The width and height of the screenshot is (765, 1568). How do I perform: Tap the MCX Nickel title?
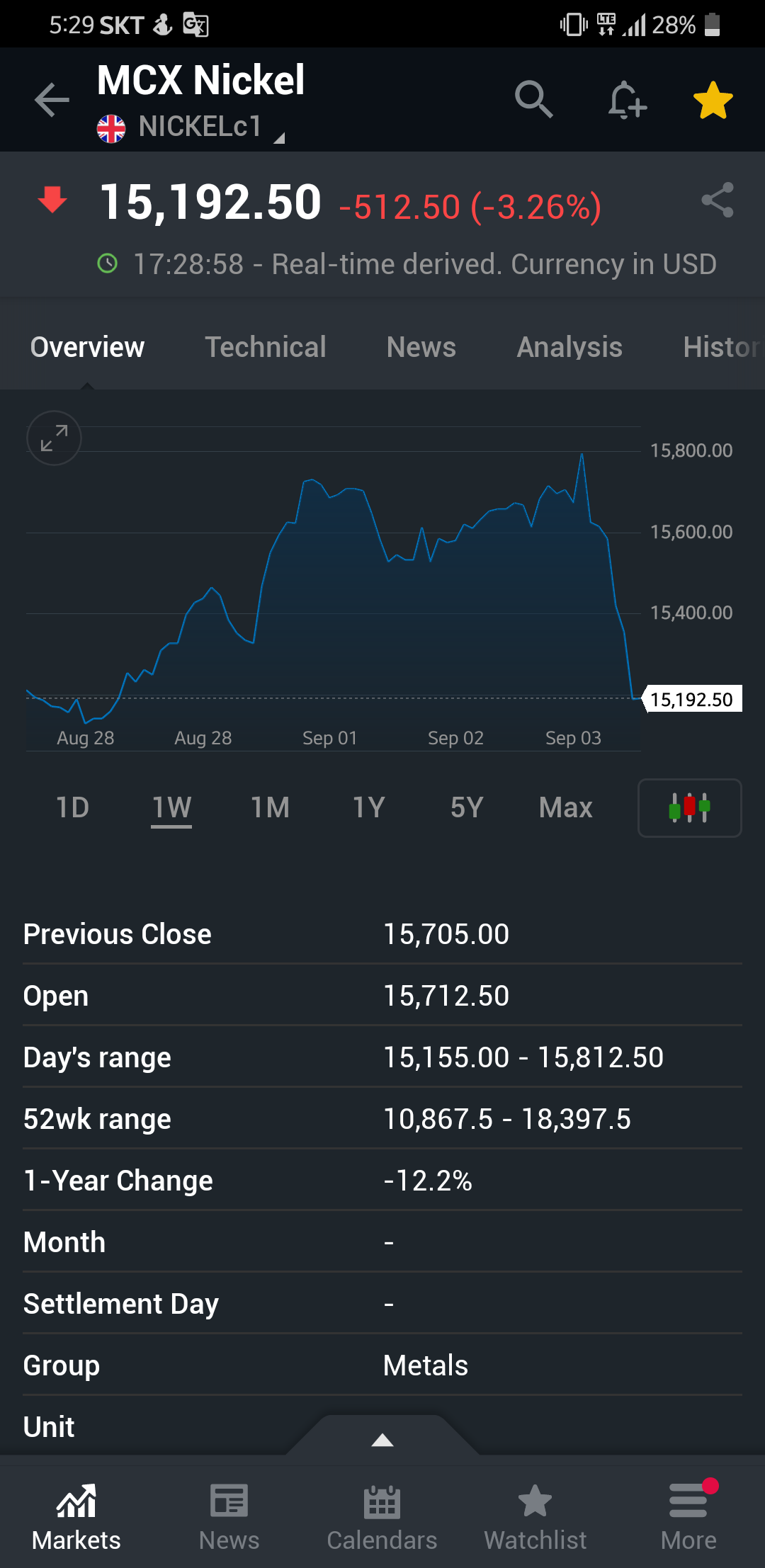(x=200, y=79)
